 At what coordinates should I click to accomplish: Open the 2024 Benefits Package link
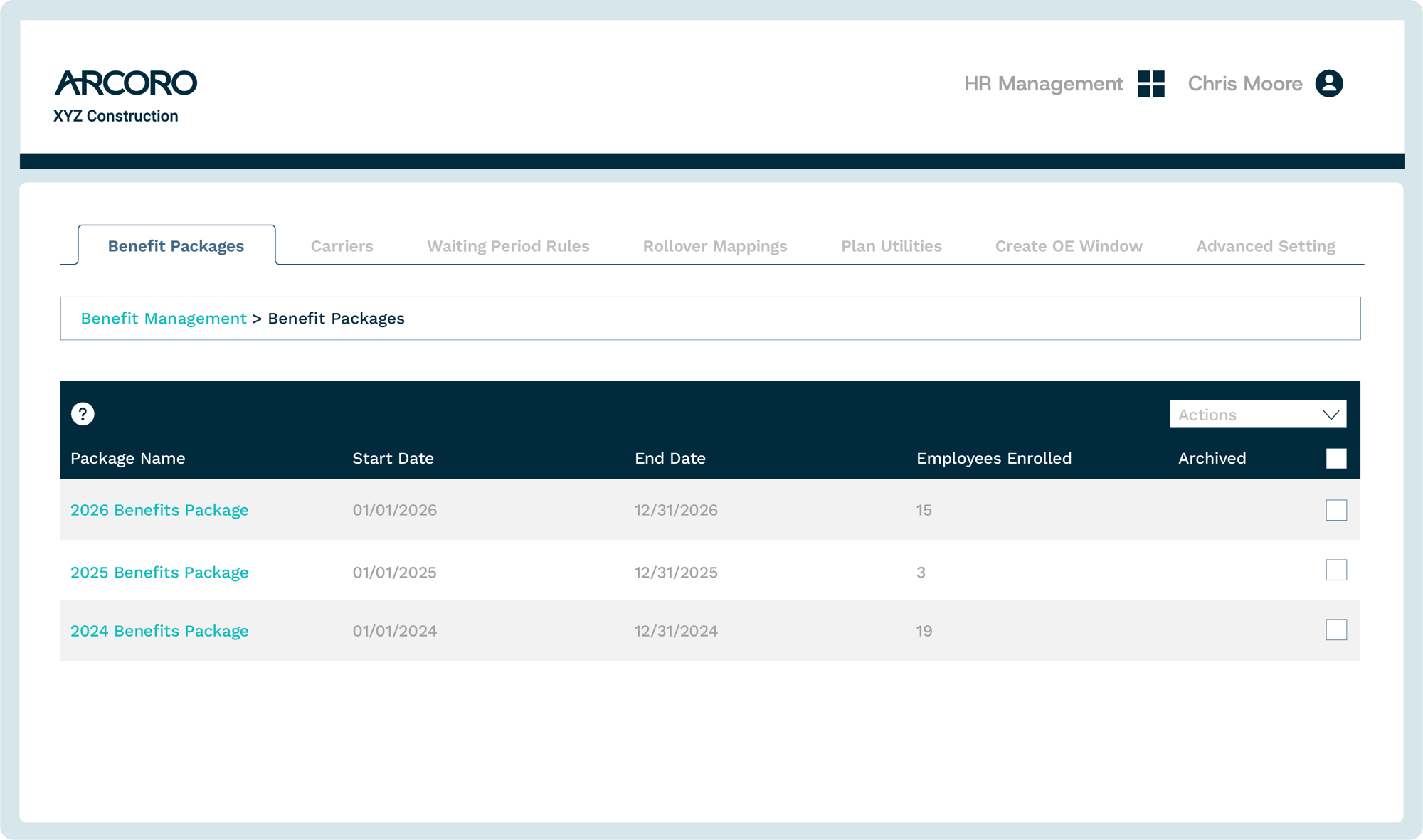tap(159, 631)
